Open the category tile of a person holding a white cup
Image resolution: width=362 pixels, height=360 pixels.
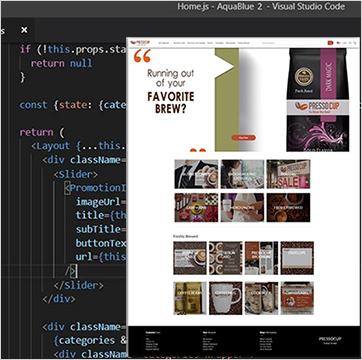pyautogui.click(x=242, y=207)
